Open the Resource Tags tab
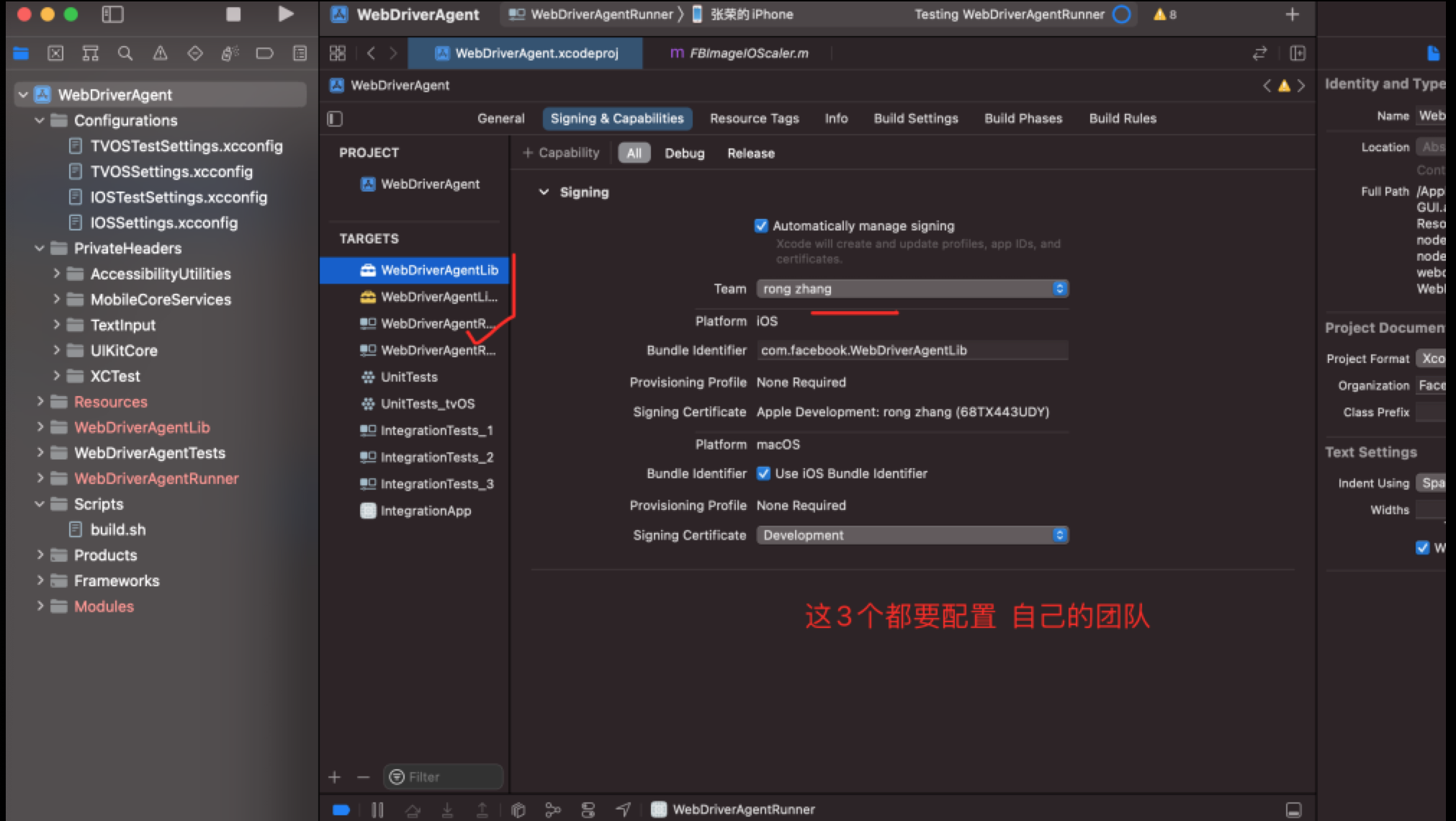The image size is (1456, 821). click(x=754, y=119)
